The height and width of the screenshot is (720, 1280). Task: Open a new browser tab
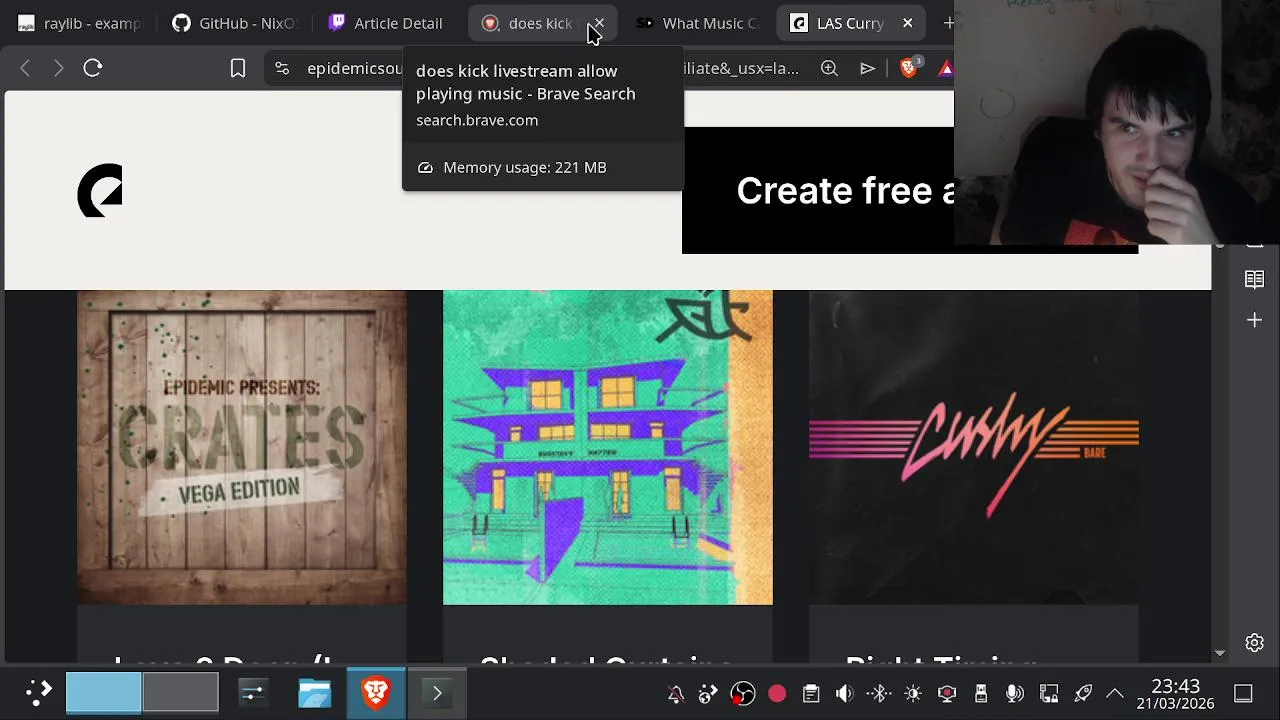tap(948, 23)
